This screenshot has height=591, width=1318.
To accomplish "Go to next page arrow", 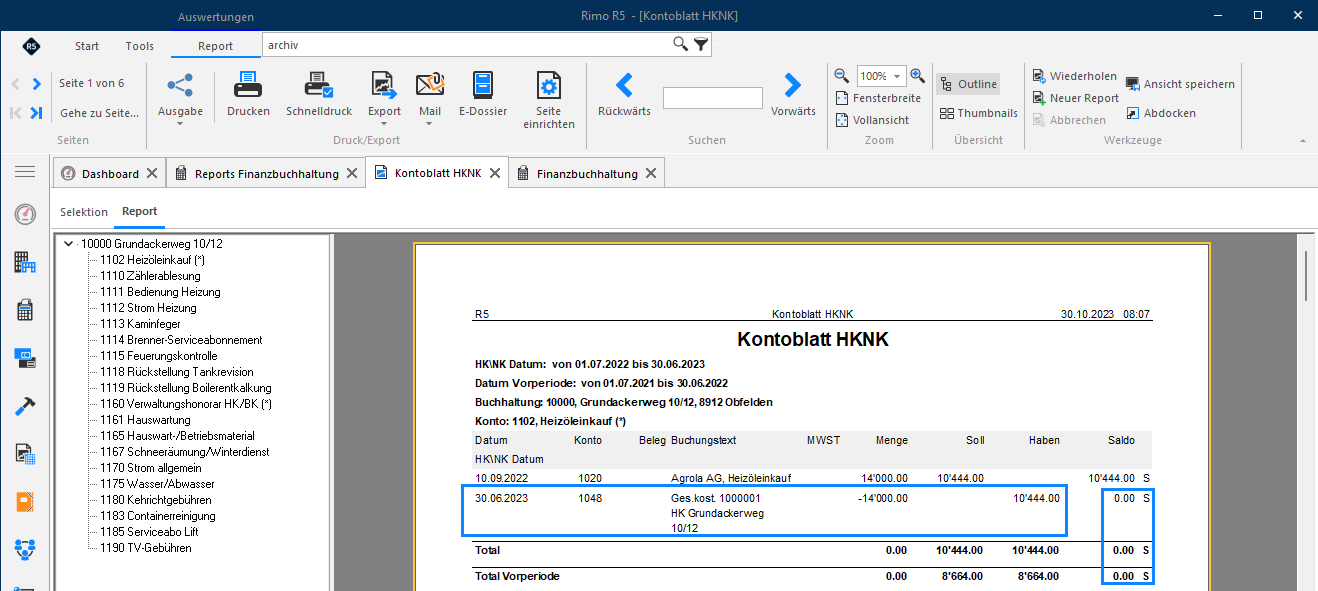I will [37, 84].
